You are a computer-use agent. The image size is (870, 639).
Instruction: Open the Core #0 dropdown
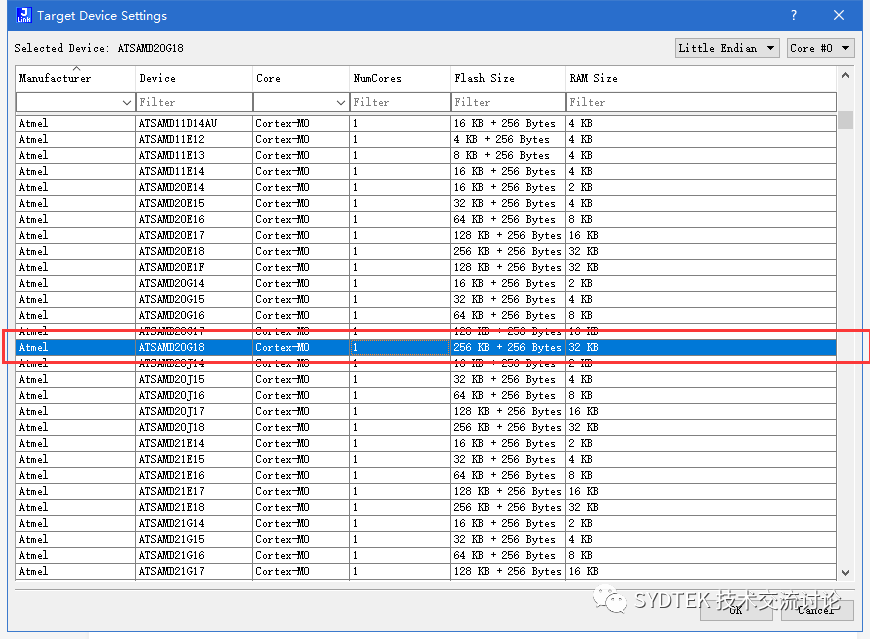pyautogui.click(x=820, y=48)
